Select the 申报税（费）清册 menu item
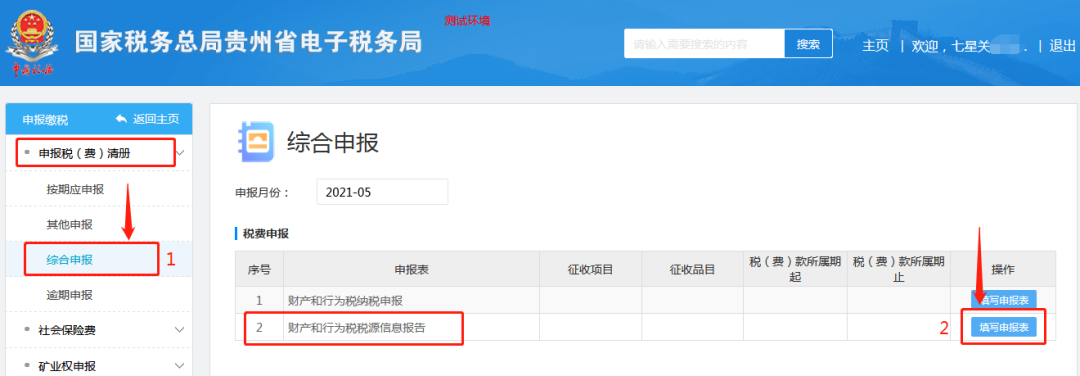 (84, 153)
